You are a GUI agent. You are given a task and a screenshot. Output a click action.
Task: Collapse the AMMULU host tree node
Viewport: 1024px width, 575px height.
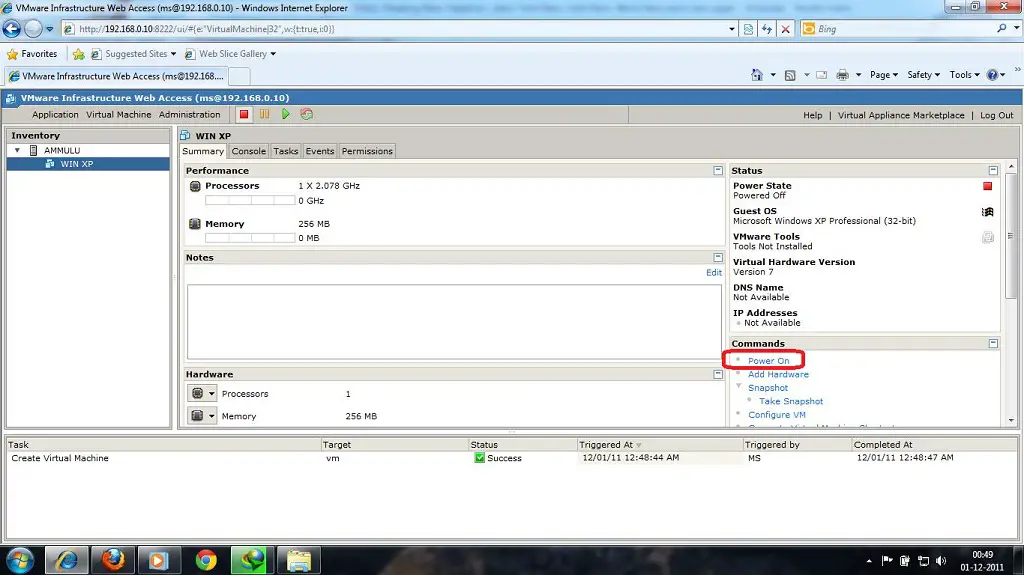pos(18,150)
